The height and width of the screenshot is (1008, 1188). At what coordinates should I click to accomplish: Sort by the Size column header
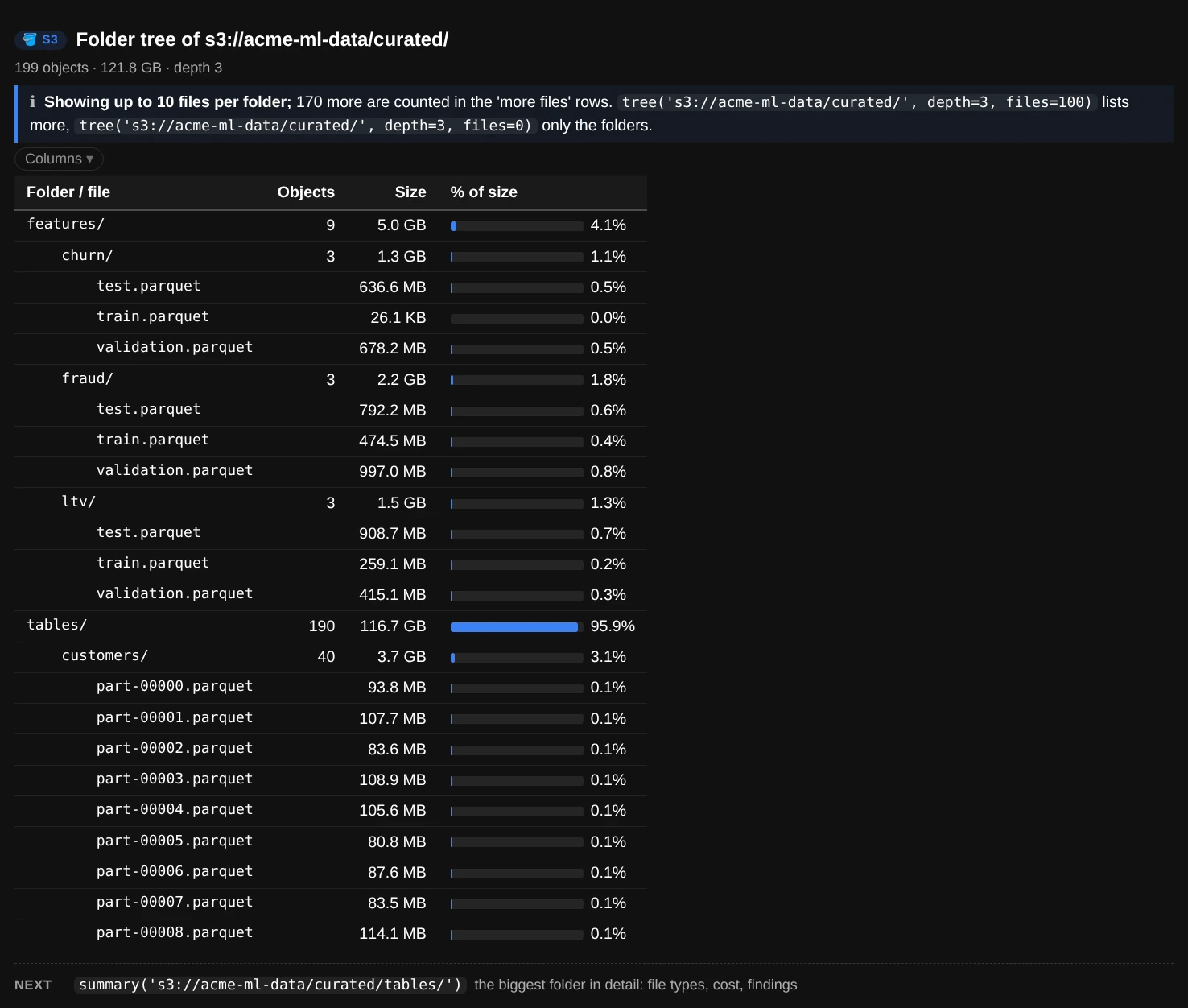[410, 192]
